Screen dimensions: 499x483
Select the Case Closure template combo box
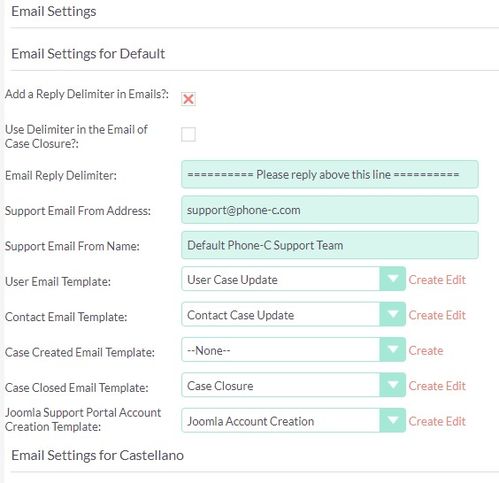click(293, 385)
